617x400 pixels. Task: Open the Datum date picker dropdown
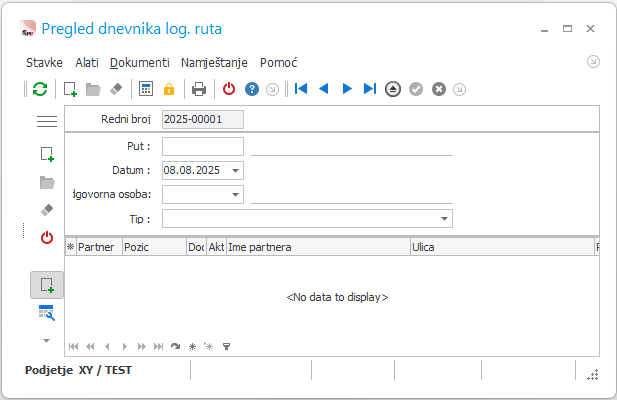235,171
